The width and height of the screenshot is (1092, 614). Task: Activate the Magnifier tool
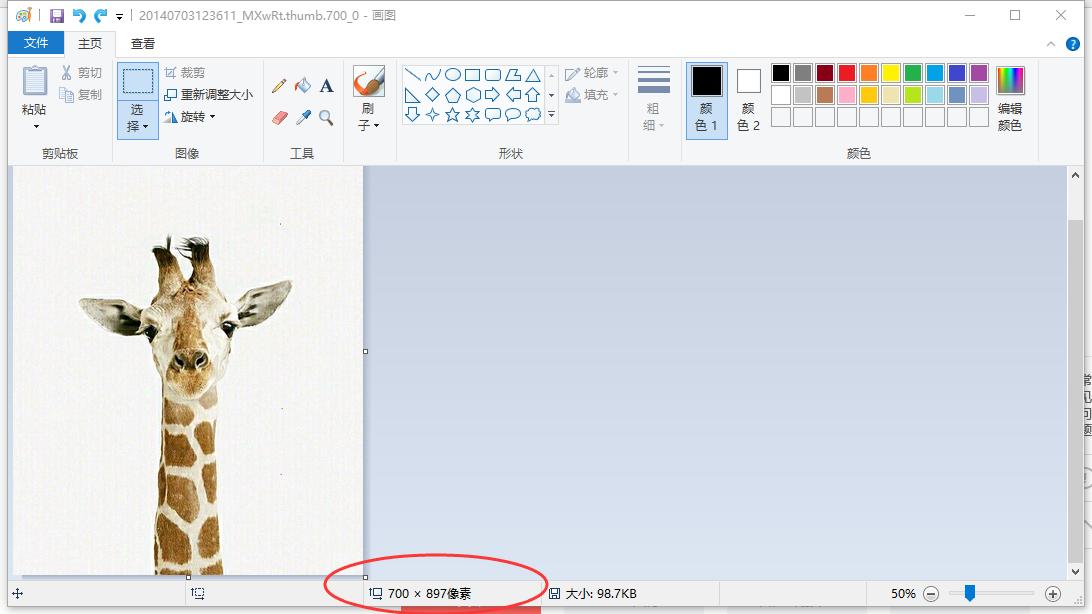pos(325,115)
